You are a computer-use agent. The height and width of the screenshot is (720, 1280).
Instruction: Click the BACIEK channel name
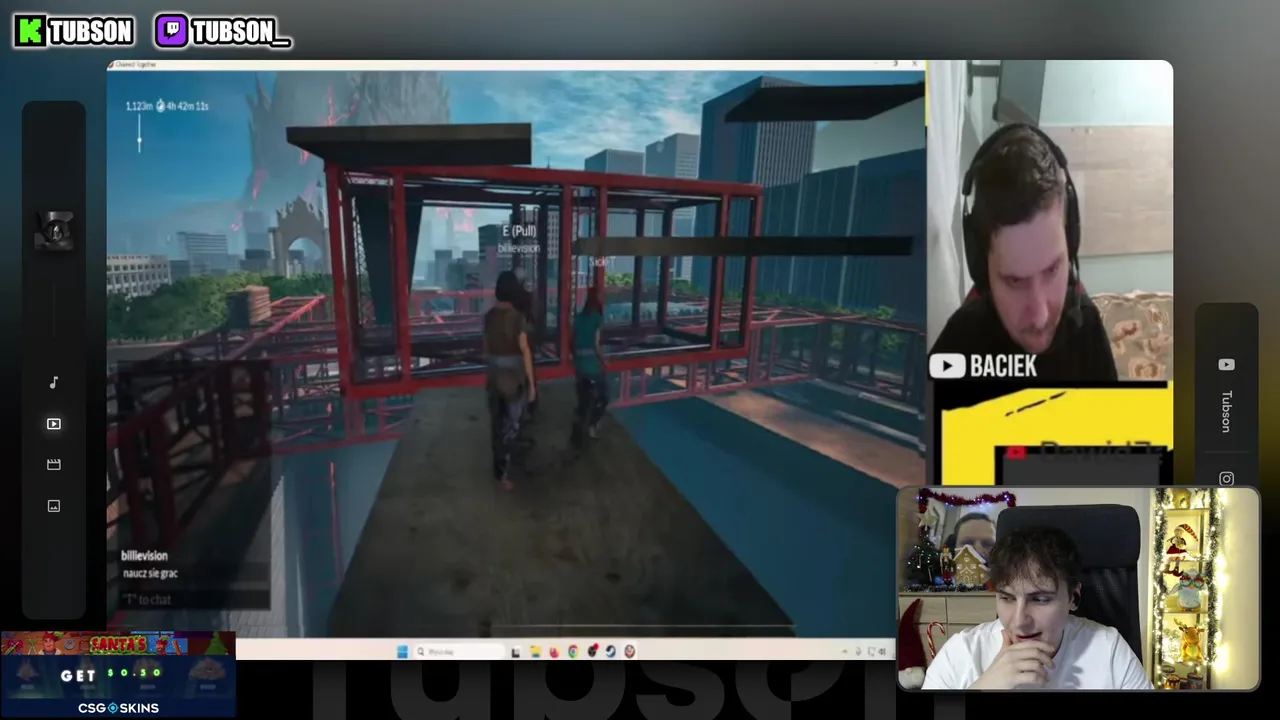1003,366
